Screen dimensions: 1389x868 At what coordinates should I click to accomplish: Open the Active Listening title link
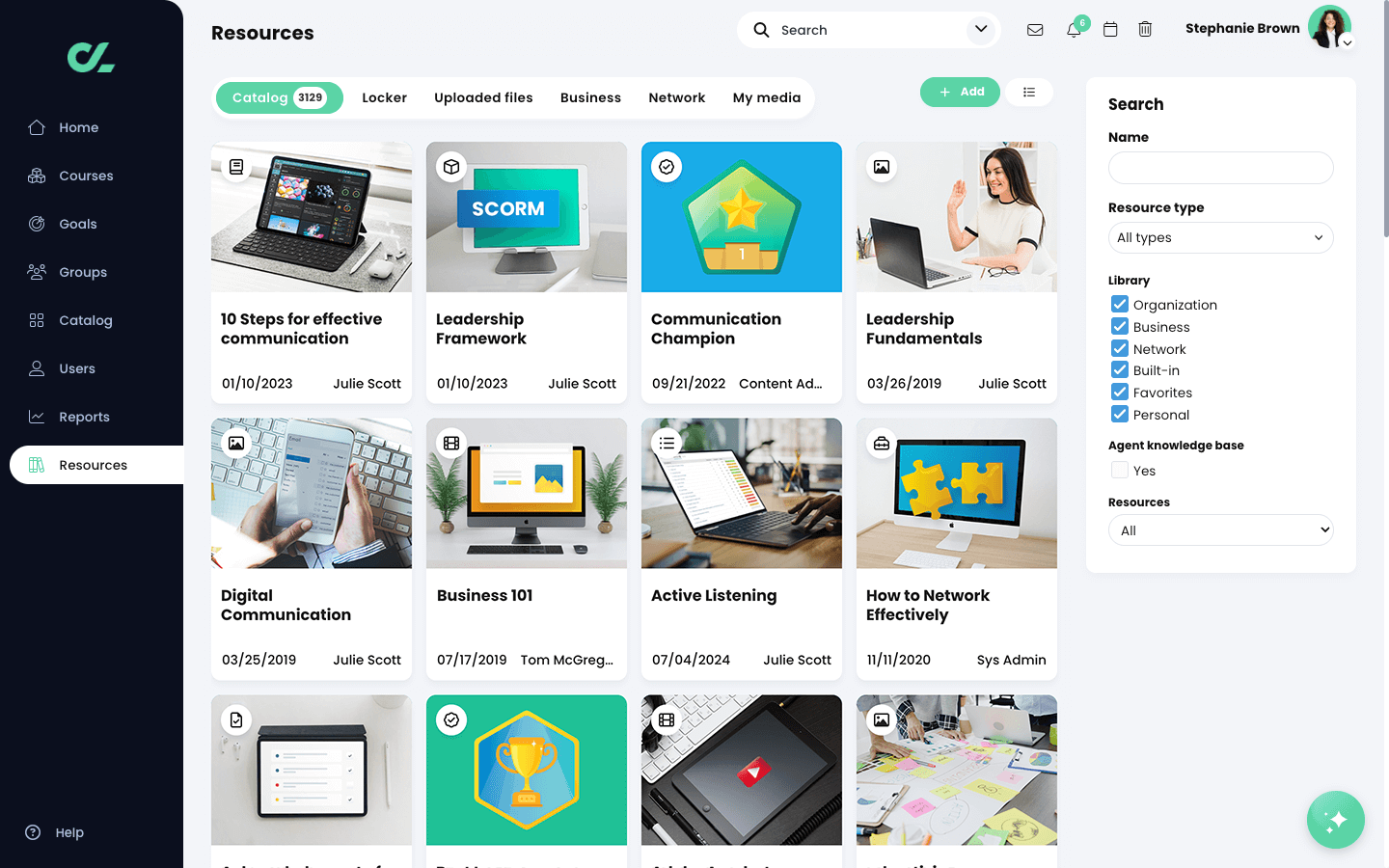pyautogui.click(x=714, y=596)
